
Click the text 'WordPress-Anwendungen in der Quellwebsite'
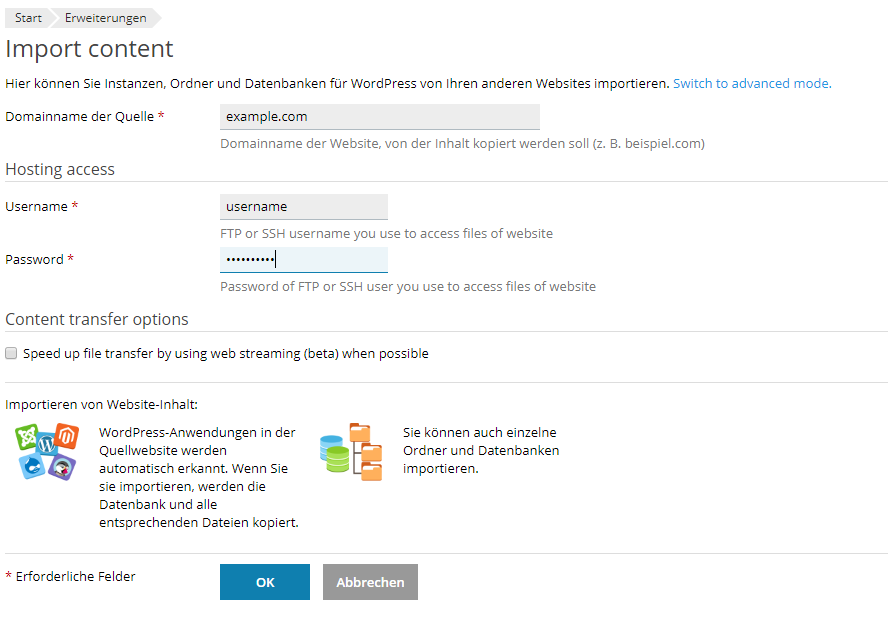point(198,478)
